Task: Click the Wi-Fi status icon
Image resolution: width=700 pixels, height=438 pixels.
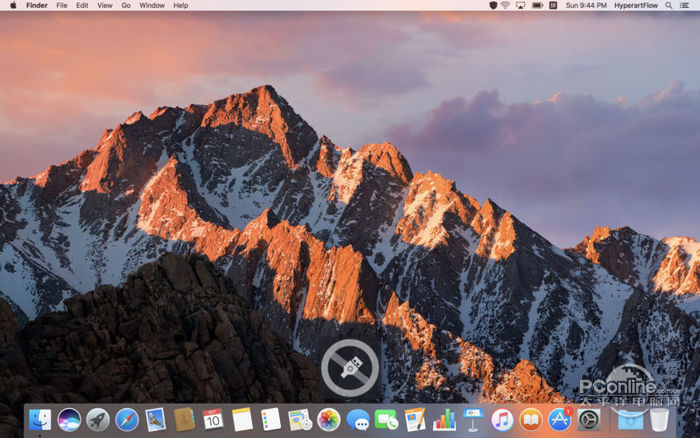Action: (x=505, y=5)
